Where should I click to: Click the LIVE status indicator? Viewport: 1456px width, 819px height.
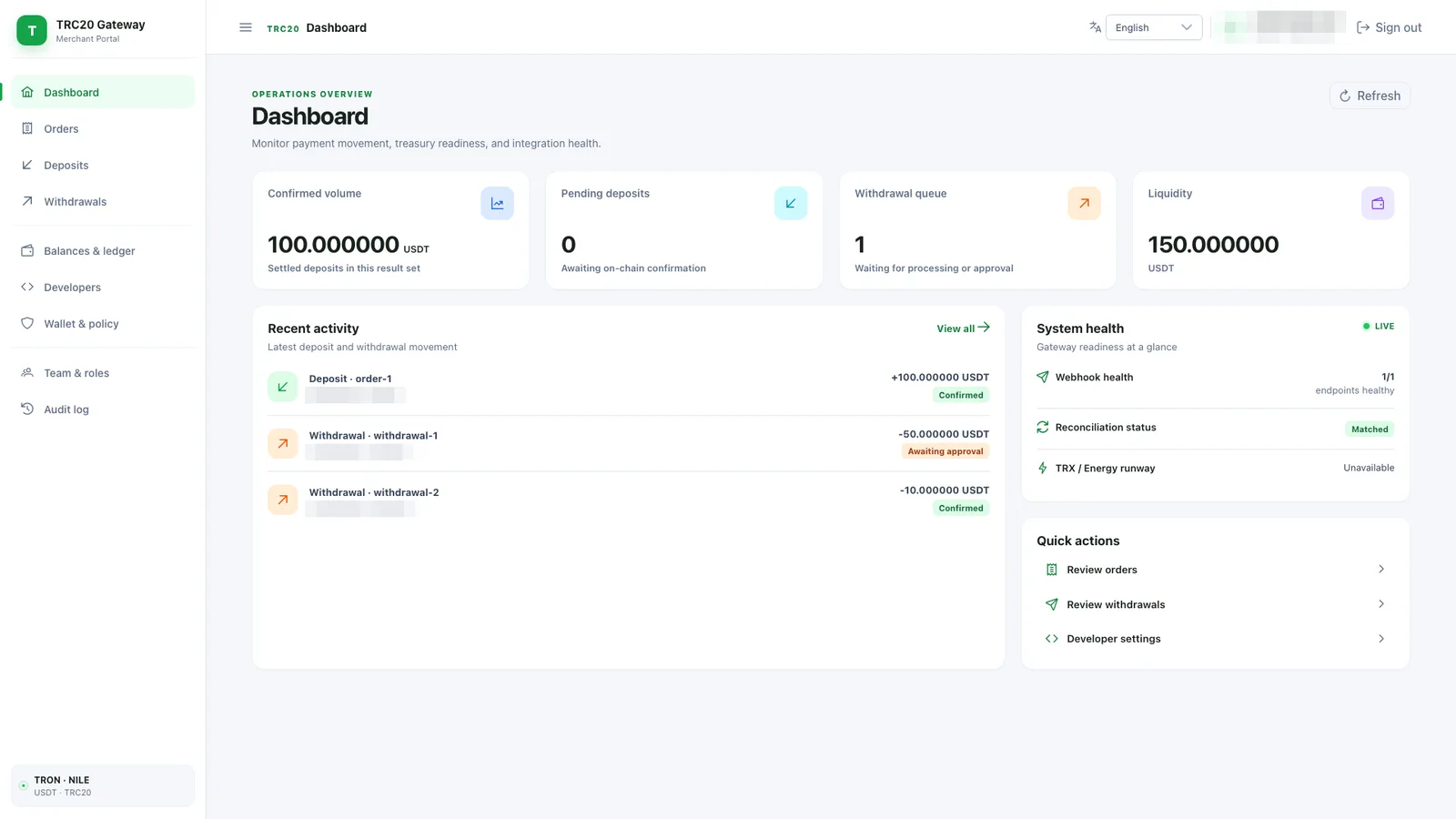1378,326
